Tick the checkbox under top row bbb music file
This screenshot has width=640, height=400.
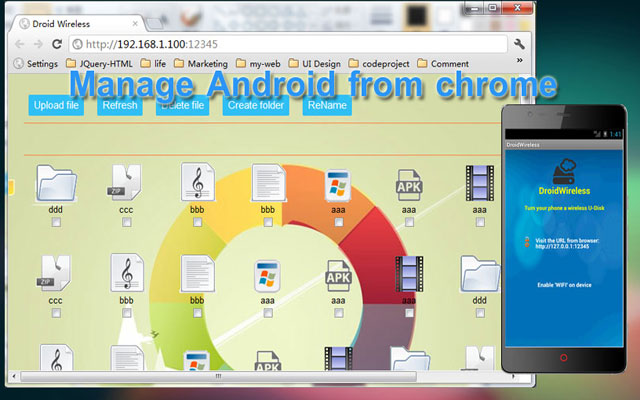point(198,222)
